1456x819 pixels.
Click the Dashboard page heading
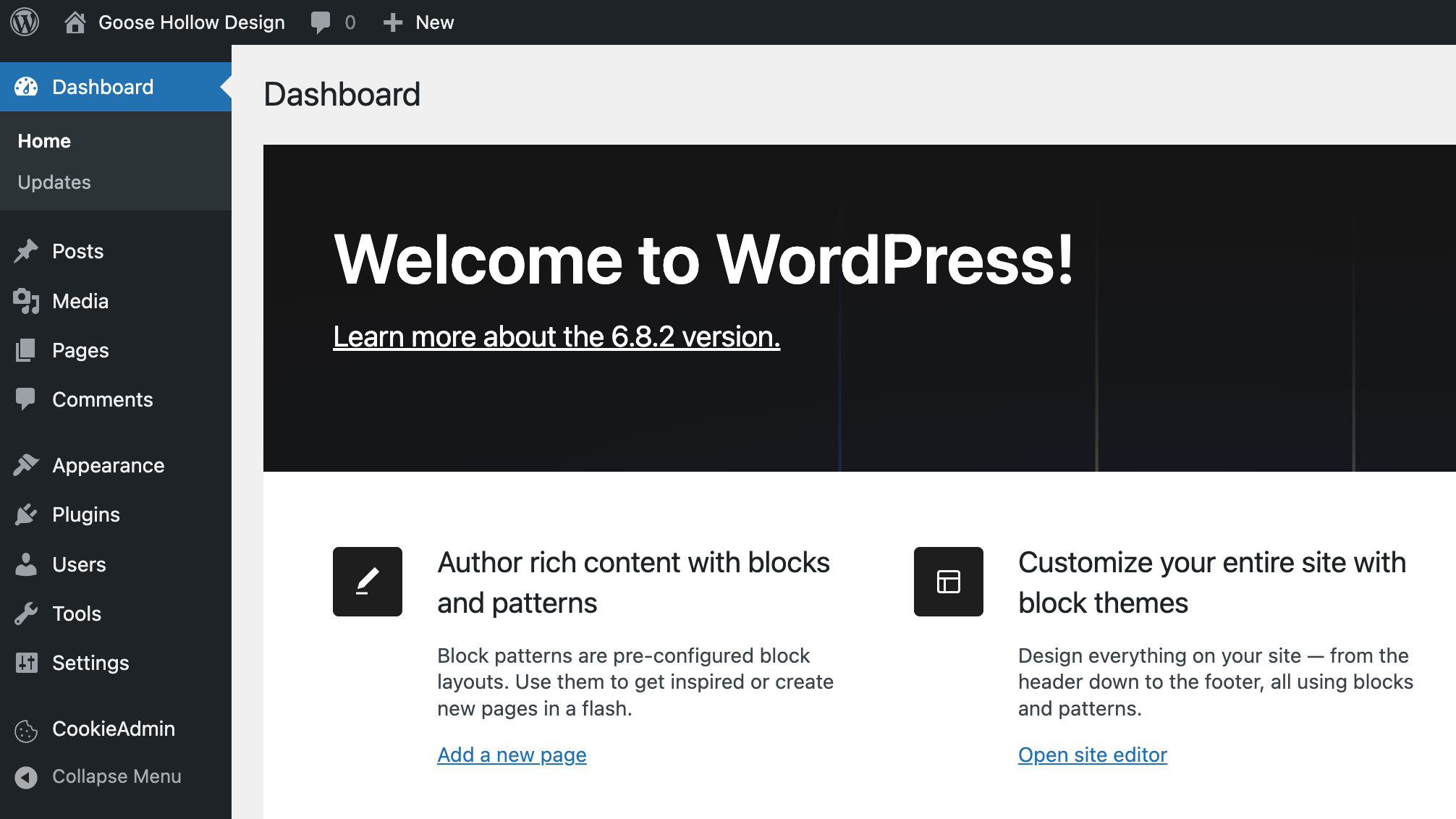pos(342,94)
